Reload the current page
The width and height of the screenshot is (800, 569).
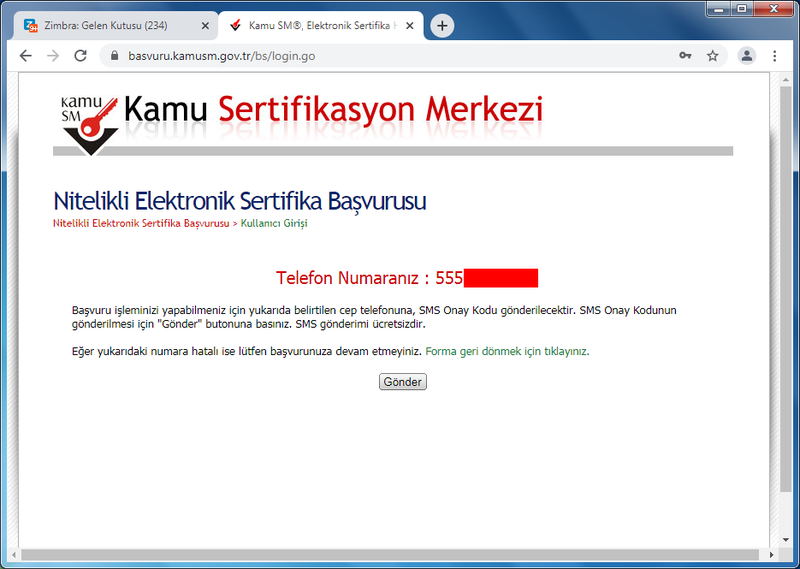click(x=80, y=56)
